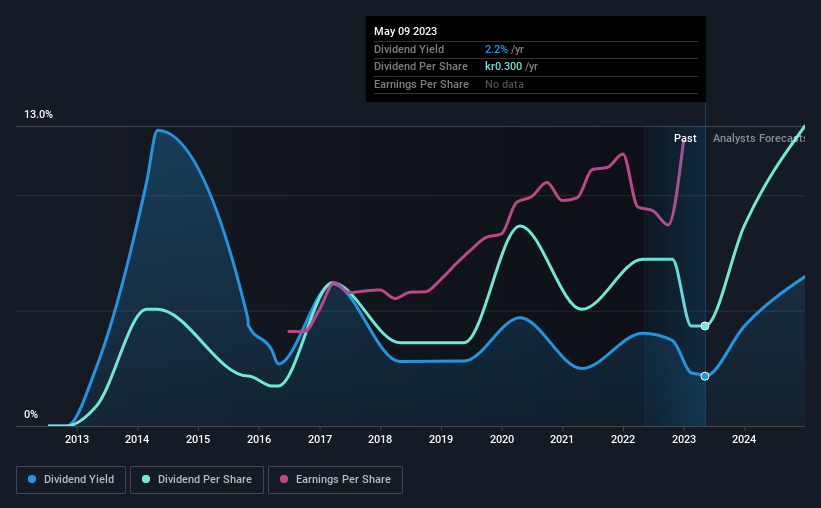The image size is (821, 508).
Task: Click the teal Dividend Per Share marker on the 2023 line
Action: [x=705, y=326]
